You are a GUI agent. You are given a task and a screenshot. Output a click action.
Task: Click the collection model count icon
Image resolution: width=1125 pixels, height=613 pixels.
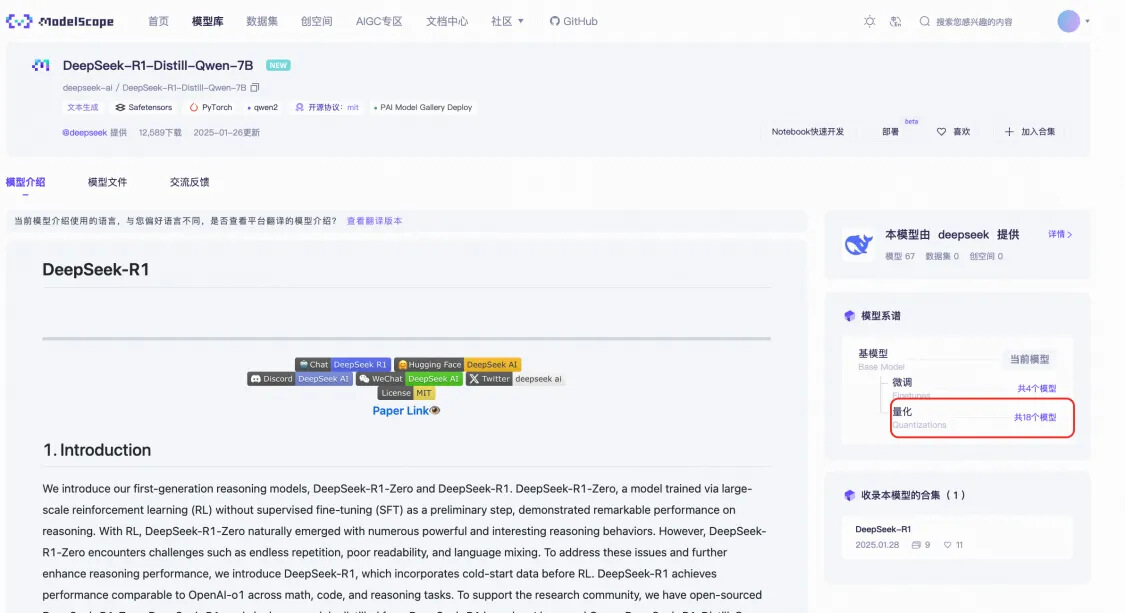(915, 546)
